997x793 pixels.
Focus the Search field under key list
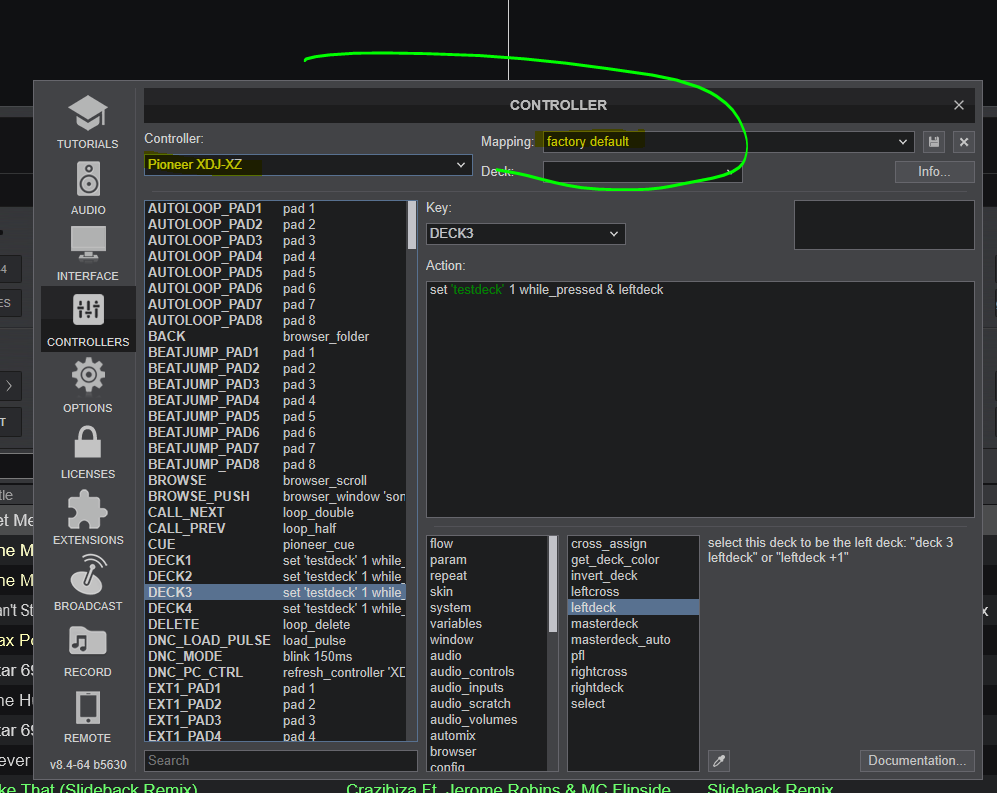(281, 761)
